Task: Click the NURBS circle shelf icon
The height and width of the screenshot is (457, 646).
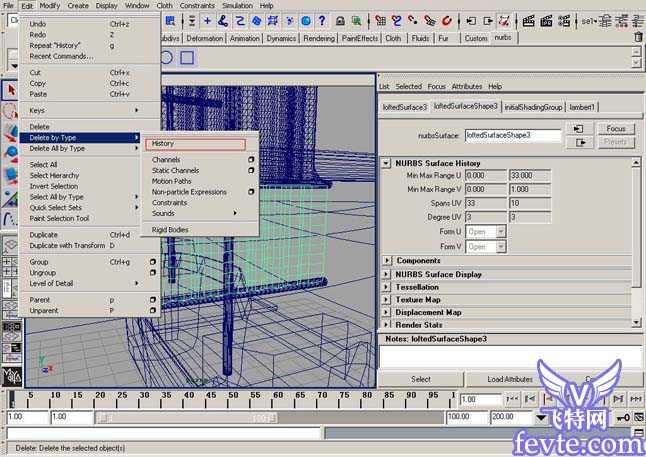Action: click(x=167, y=58)
